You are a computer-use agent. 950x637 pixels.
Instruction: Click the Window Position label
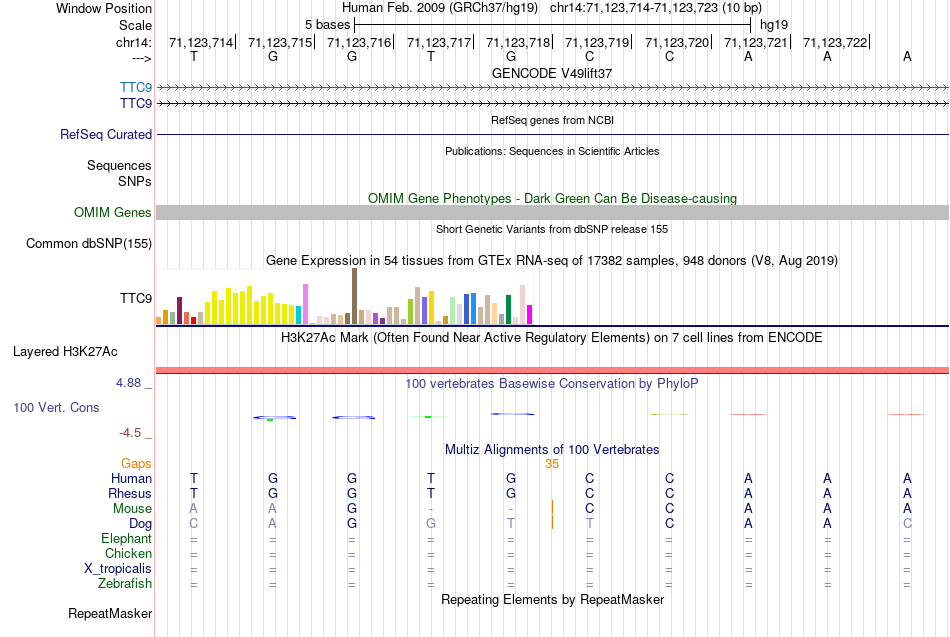pos(104,8)
